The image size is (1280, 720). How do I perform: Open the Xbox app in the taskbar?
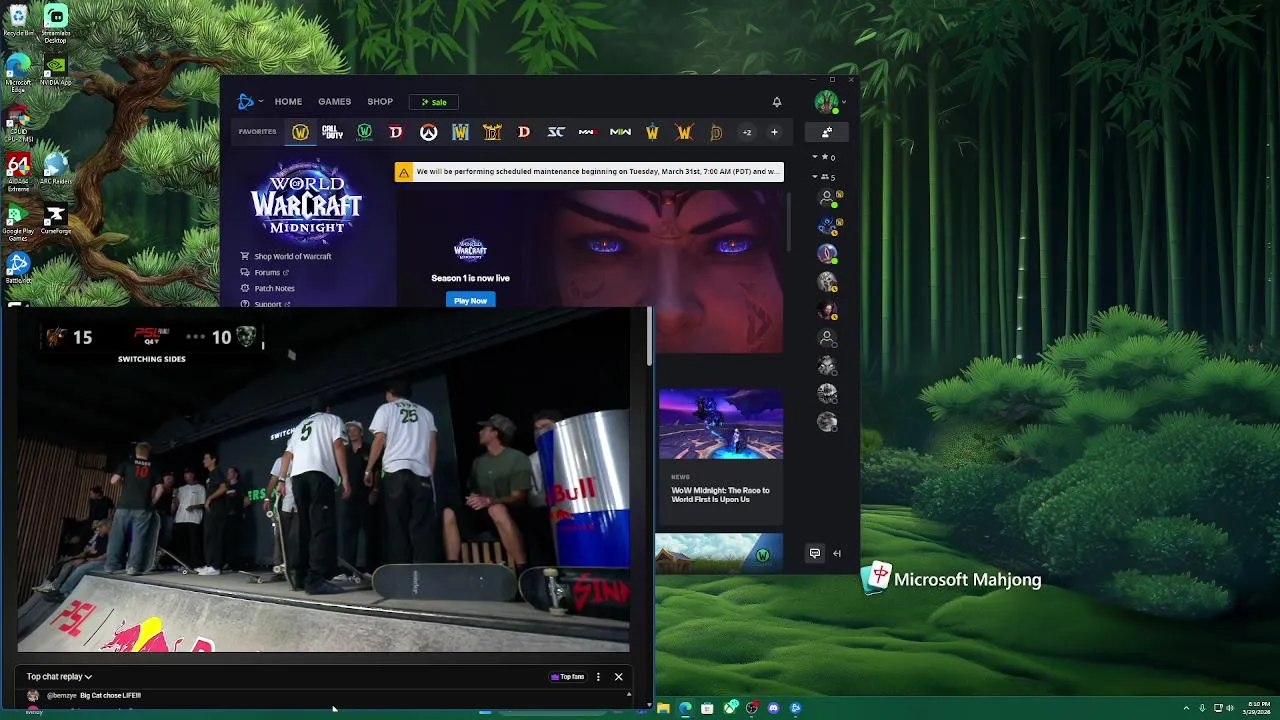pyautogui.click(x=730, y=708)
